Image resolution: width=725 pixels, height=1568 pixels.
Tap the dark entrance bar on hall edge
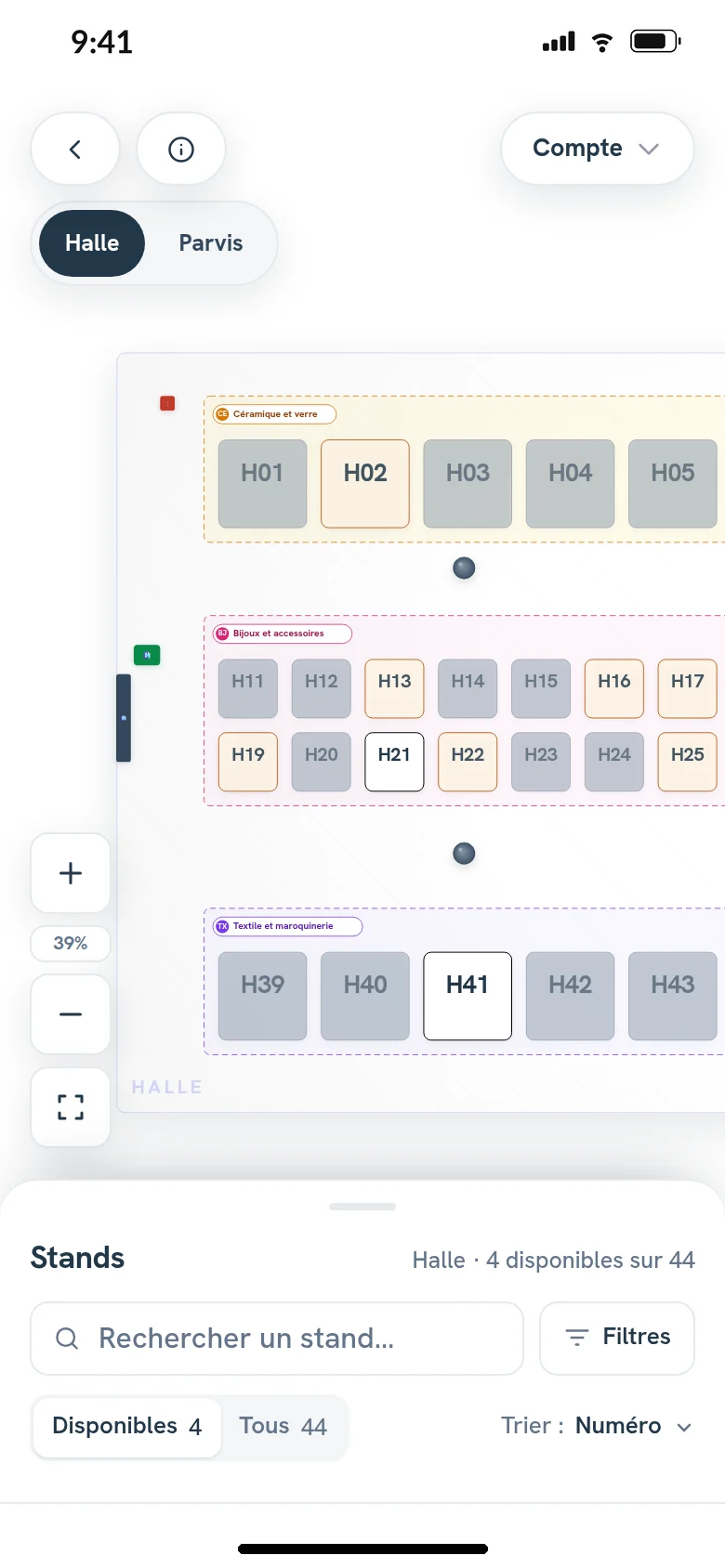click(124, 718)
